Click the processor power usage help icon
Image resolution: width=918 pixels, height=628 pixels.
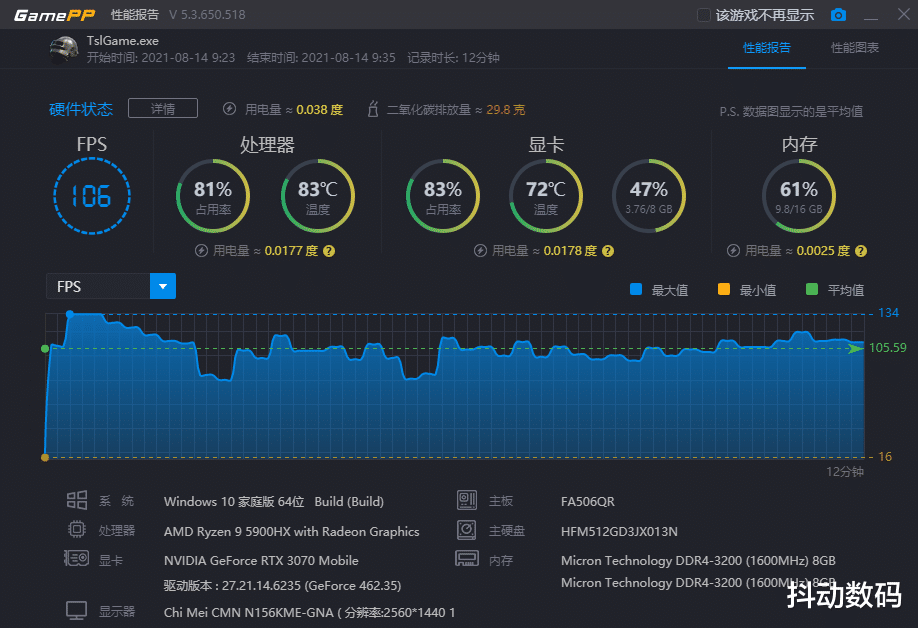pyautogui.click(x=329, y=251)
